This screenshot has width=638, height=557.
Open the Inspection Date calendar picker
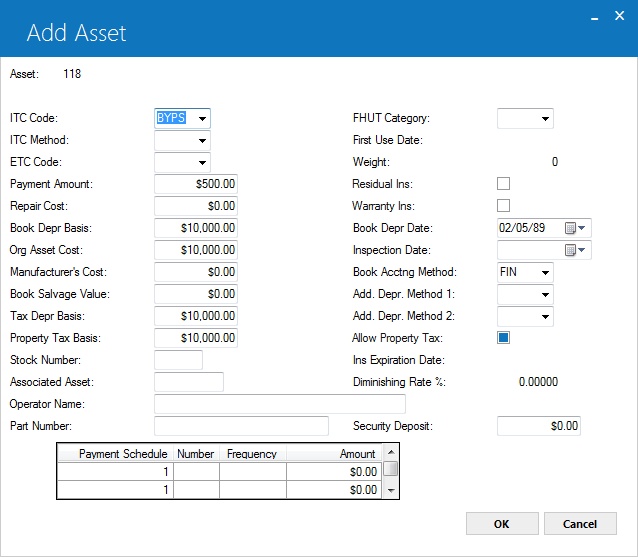pos(575,250)
